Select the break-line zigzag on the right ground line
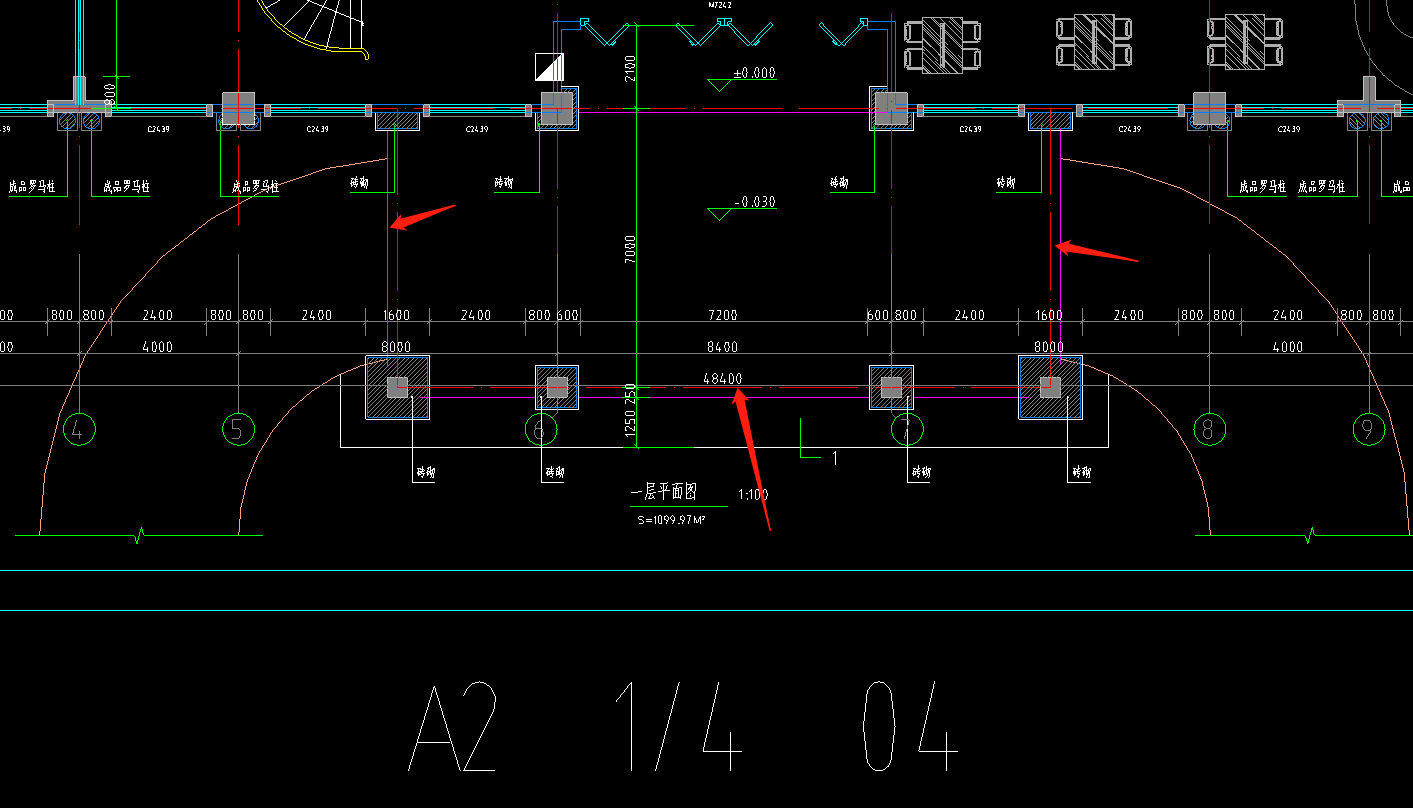1413x808 pixels. pyautogui.click(x=1309, y=536)
